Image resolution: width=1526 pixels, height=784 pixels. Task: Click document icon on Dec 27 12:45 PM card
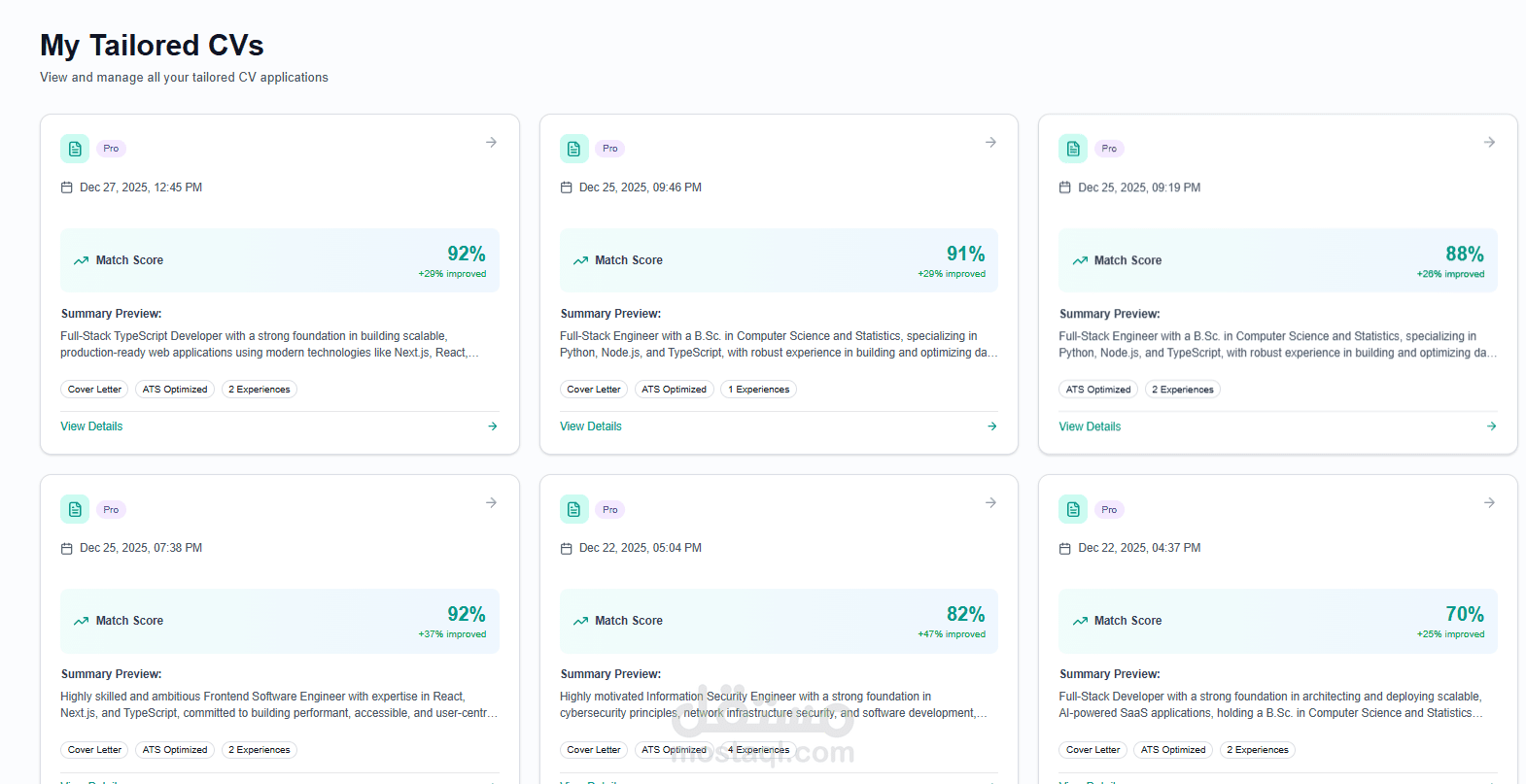click(x=75, y=149)
